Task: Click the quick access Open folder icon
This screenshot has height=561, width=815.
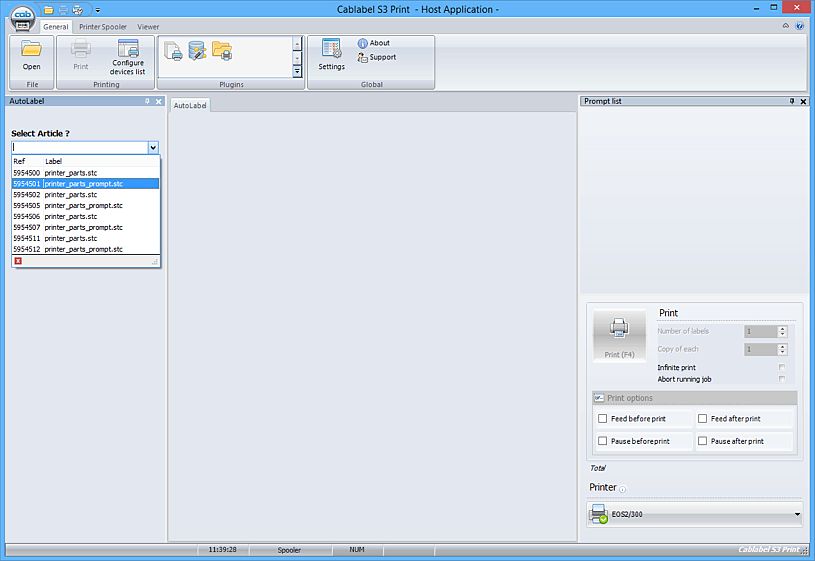Action: (49, 10)
